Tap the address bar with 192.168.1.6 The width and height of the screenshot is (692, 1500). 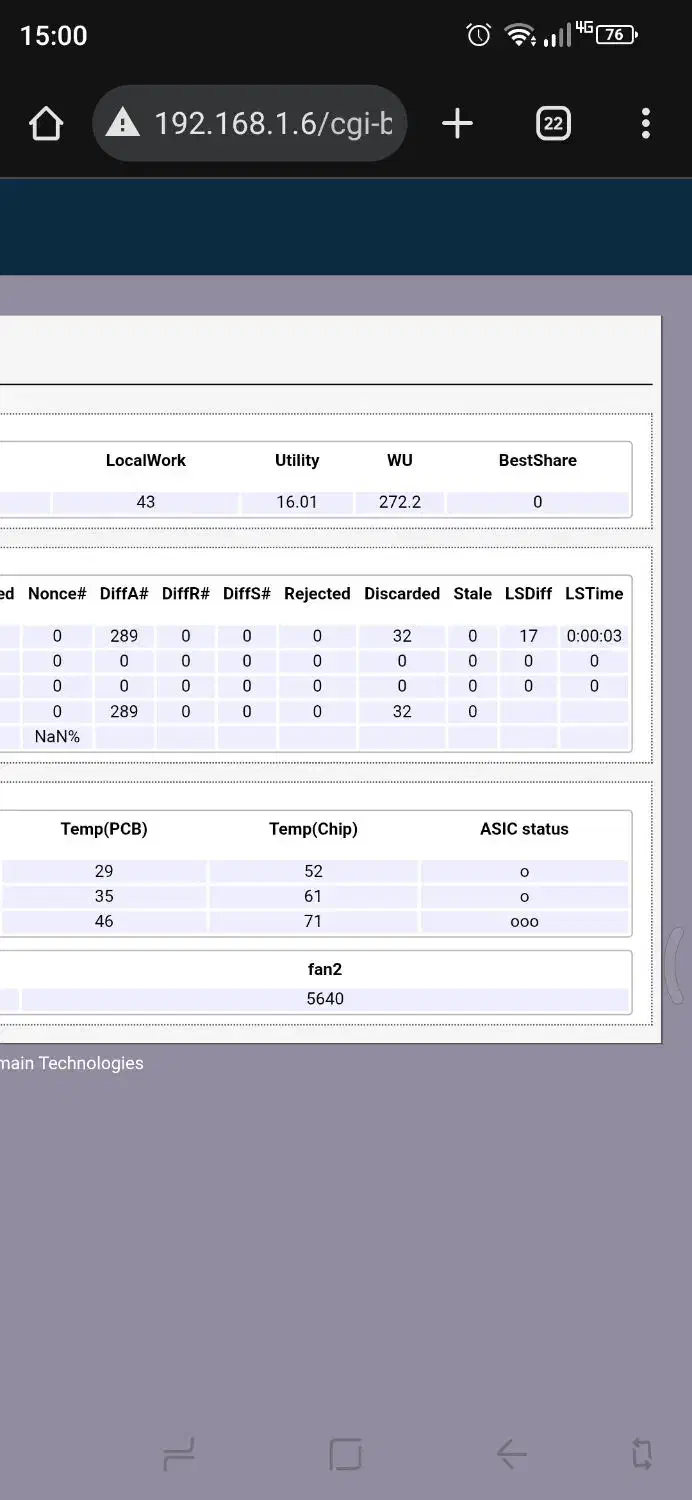[x=250, y=124]
